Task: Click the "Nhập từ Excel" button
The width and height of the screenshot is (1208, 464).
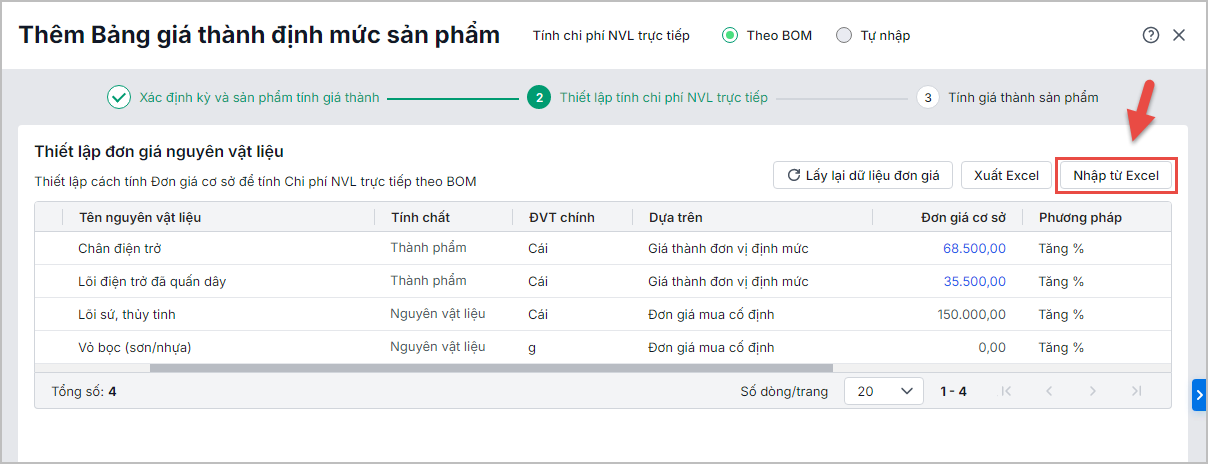Action: tap(1116, 176)
